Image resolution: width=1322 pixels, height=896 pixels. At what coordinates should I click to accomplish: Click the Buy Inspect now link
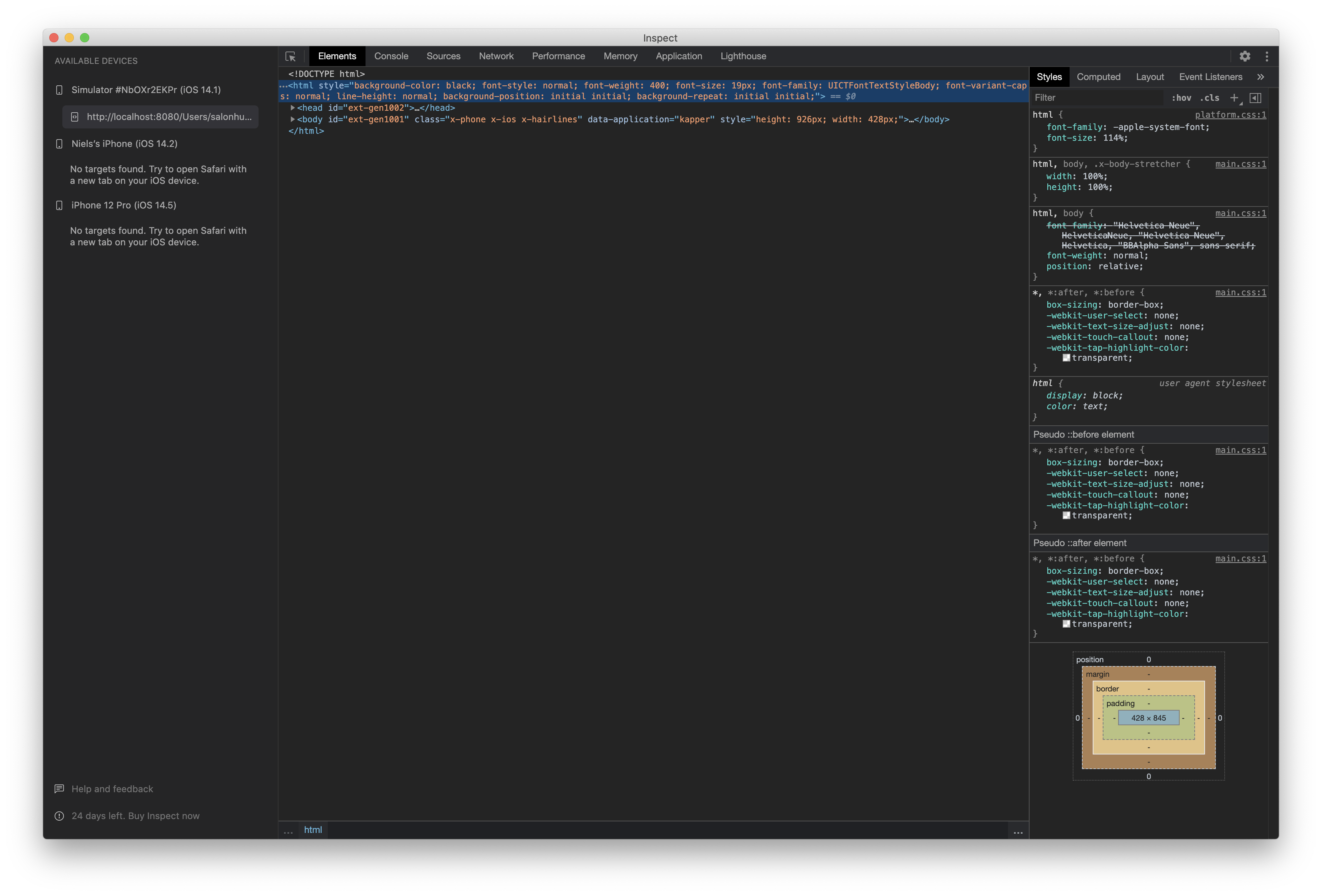163,815
